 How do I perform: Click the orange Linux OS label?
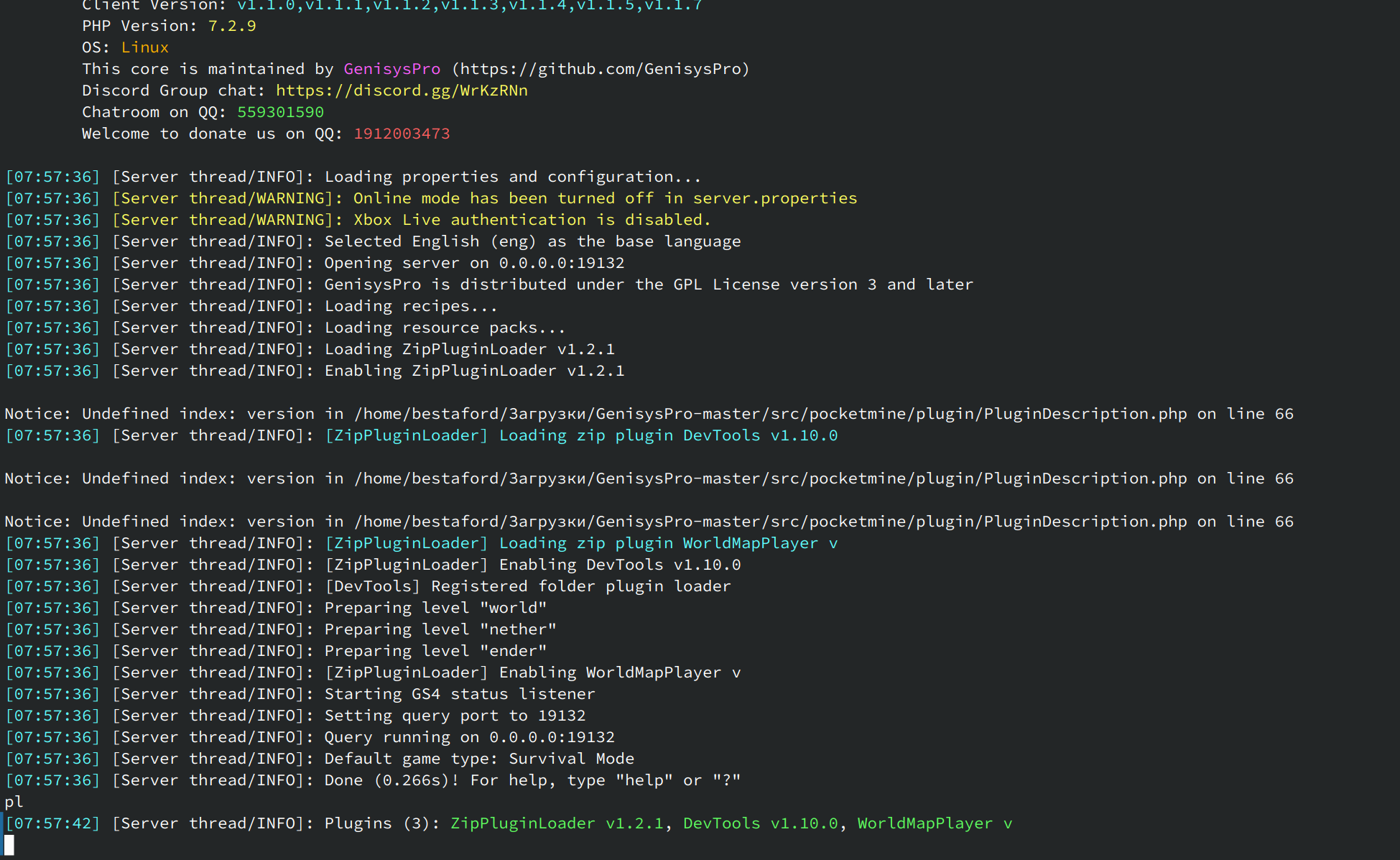pos(144,47)
